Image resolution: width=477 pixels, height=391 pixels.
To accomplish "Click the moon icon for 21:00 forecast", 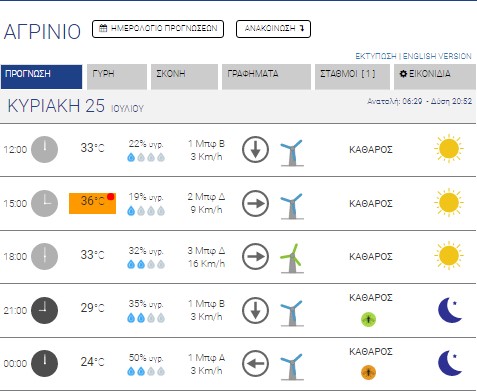I will (x=450, y=310).
